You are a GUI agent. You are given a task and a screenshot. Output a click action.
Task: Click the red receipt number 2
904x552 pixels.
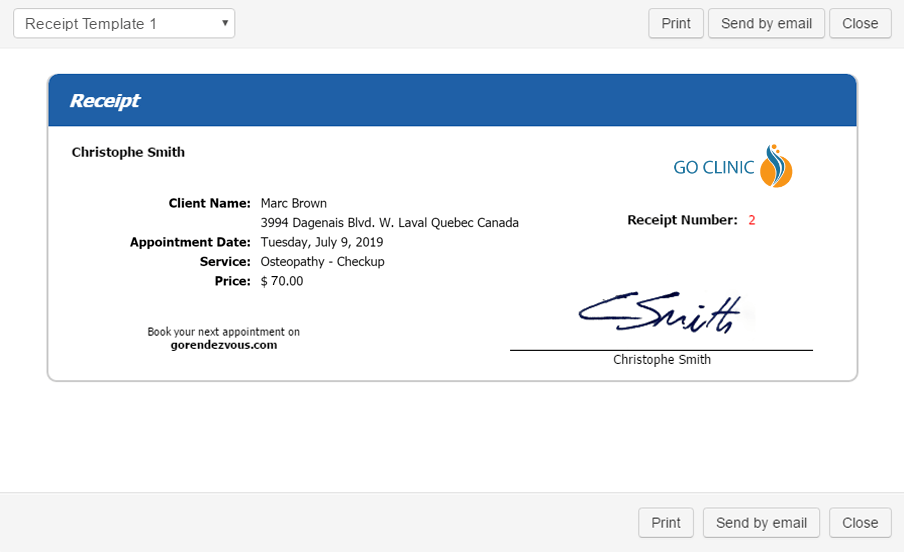click(752, 220)
